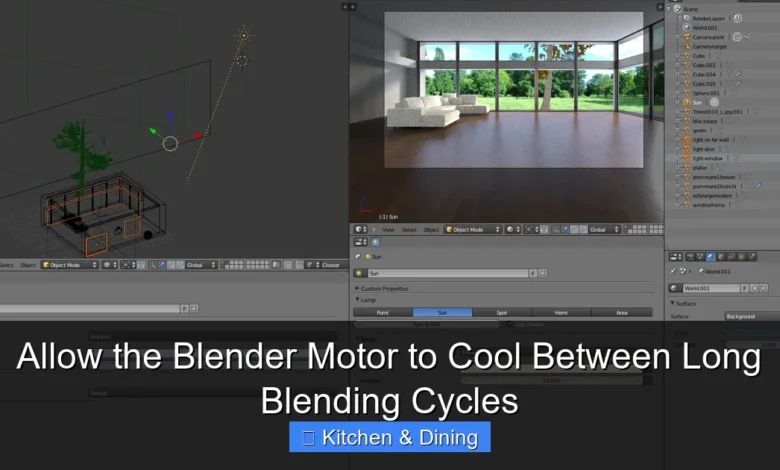This screenshot has width=780, height=470.
Task: Open the Select menu in the render viewport header
Action: click(x=409, y=229)
